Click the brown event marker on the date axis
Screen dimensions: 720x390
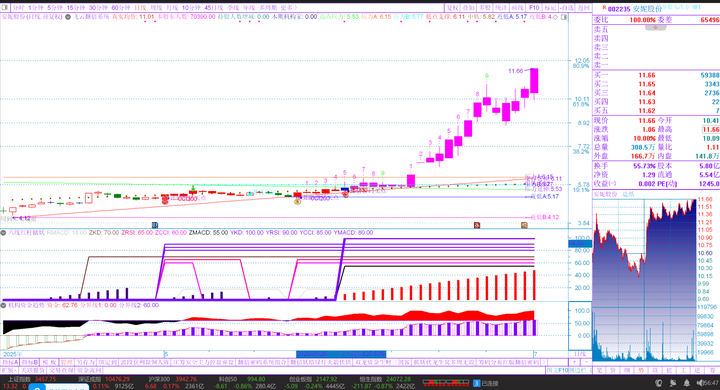pos(524,225)
